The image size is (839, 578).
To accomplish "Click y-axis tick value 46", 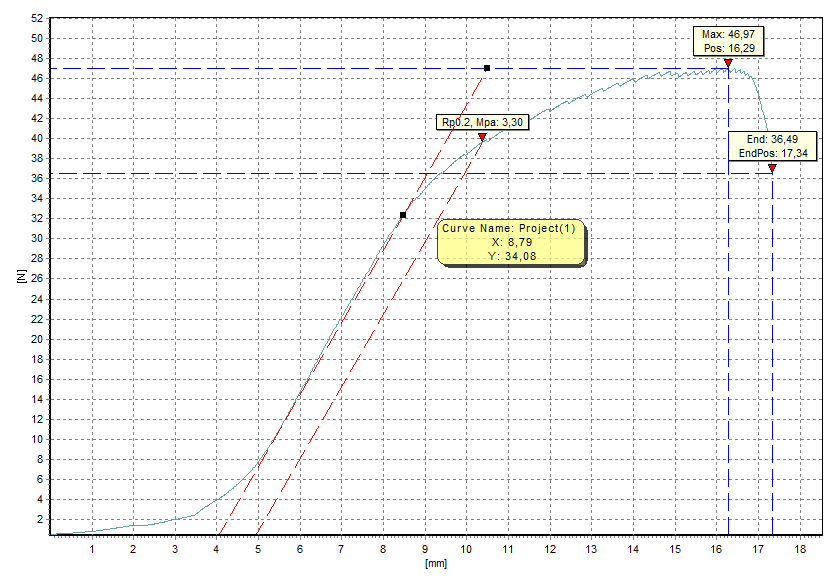I will click(x=36, y=78).
